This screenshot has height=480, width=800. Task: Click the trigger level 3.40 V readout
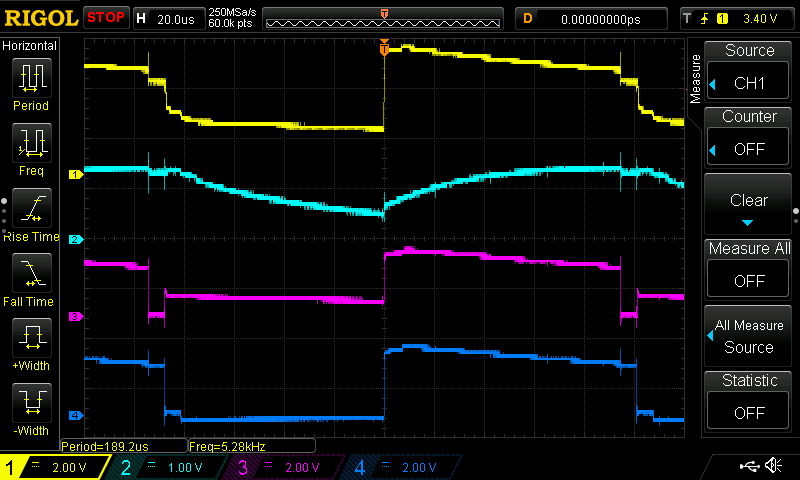point(760,19)
